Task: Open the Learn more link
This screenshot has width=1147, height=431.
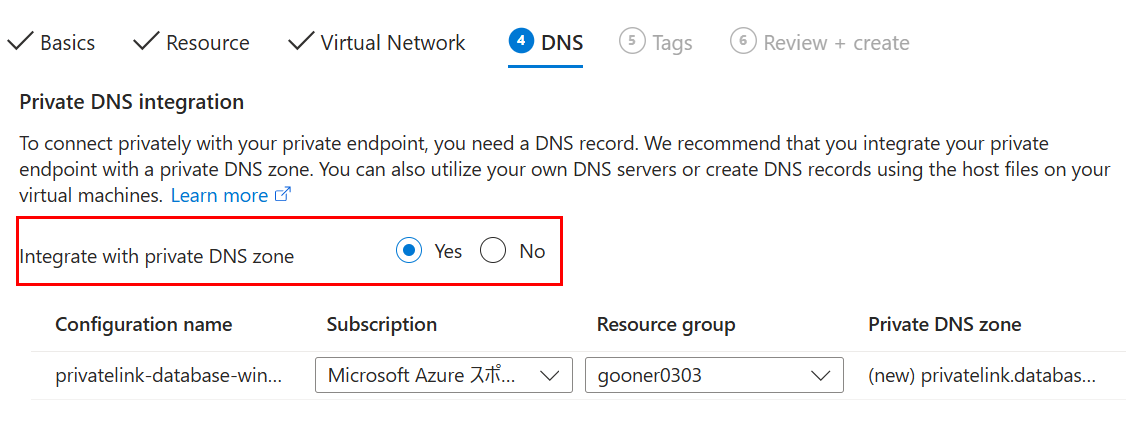Action: tap(219, 195)
